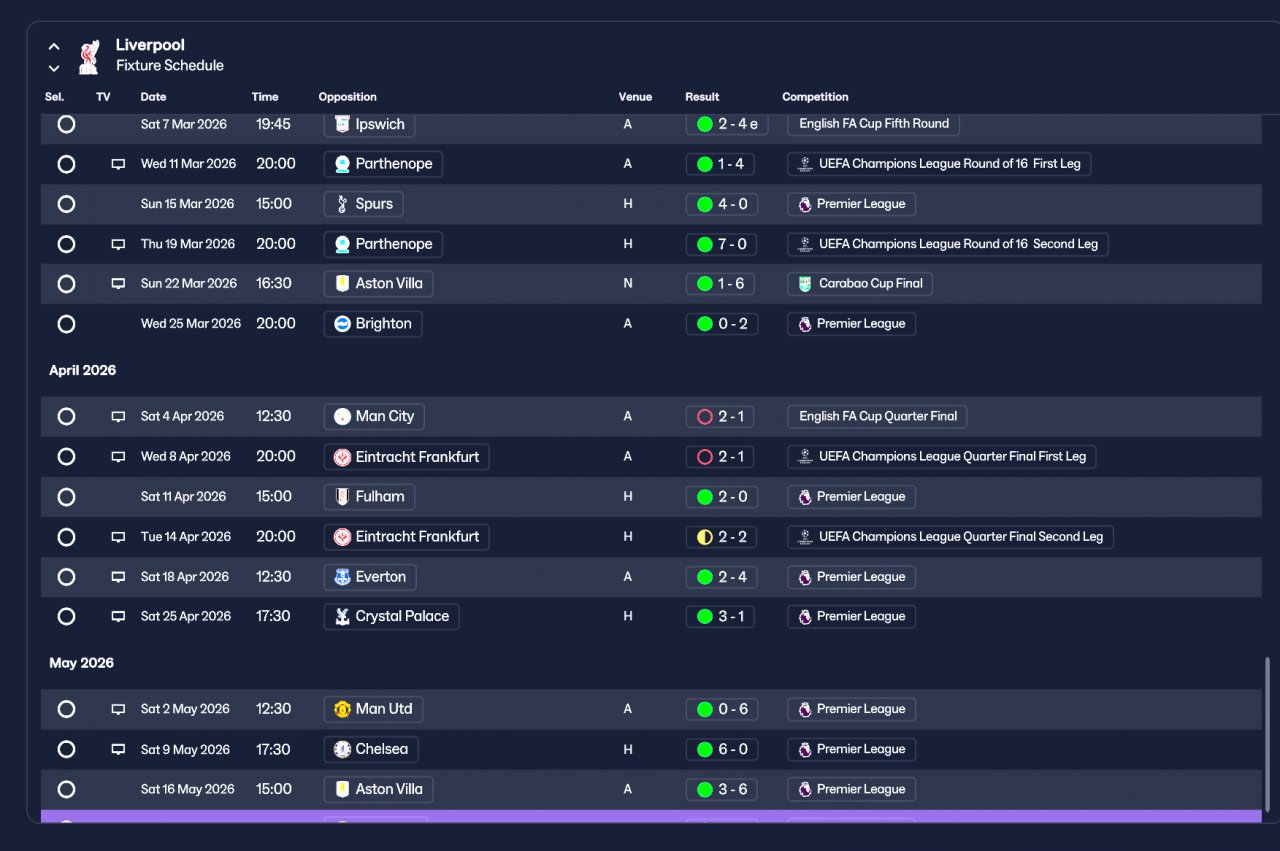Select the radio for the Spurs fixture
This screenshot has width=1280, height=851.
pos(66,204)
